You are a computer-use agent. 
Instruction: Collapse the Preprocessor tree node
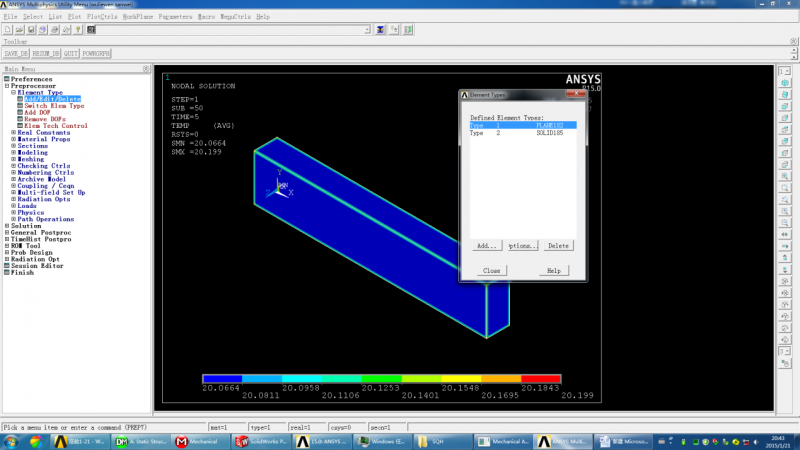click(x=7, y=86)
